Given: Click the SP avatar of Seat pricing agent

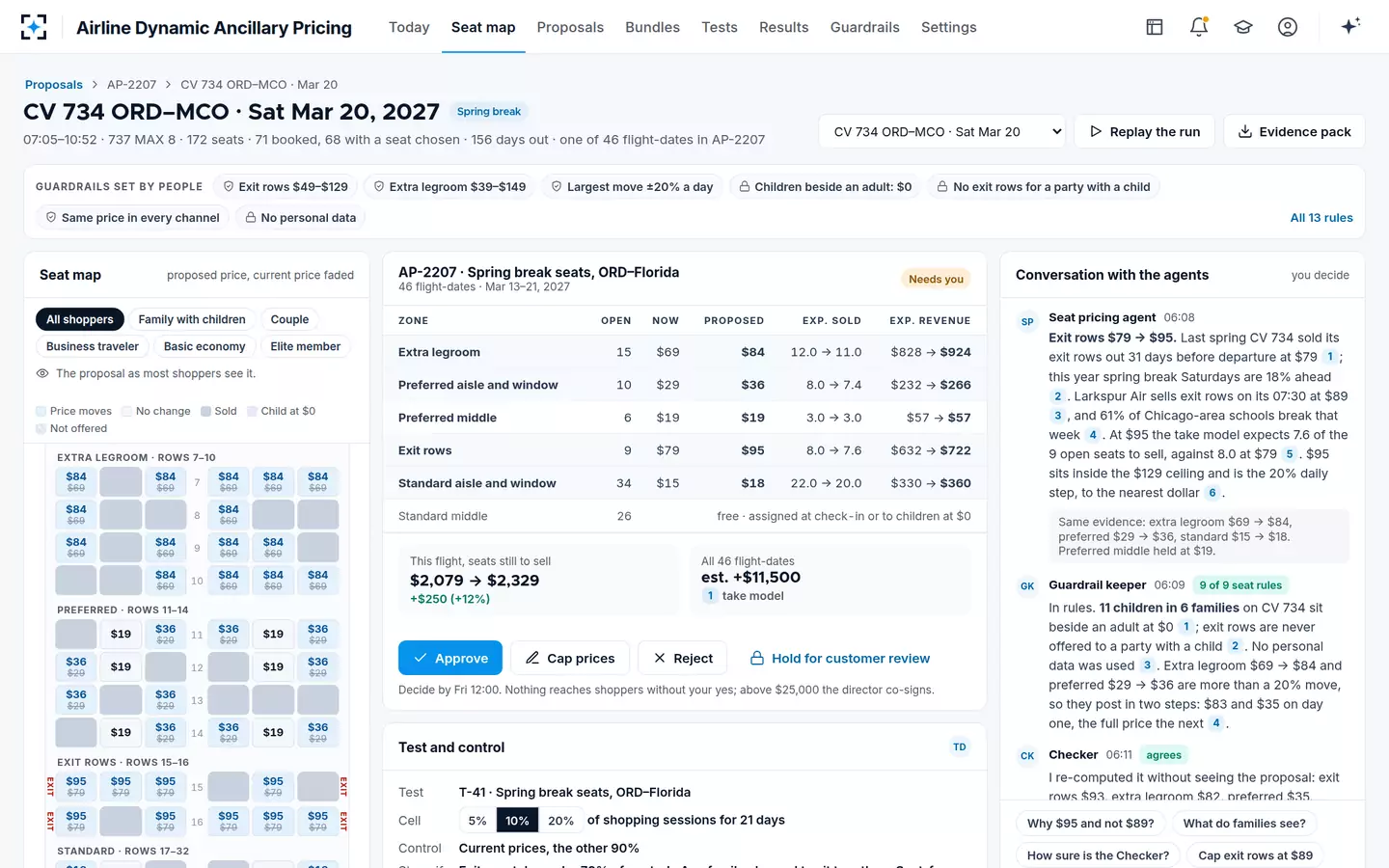Looking at the screenshot, I should [x=1027, y=322].
